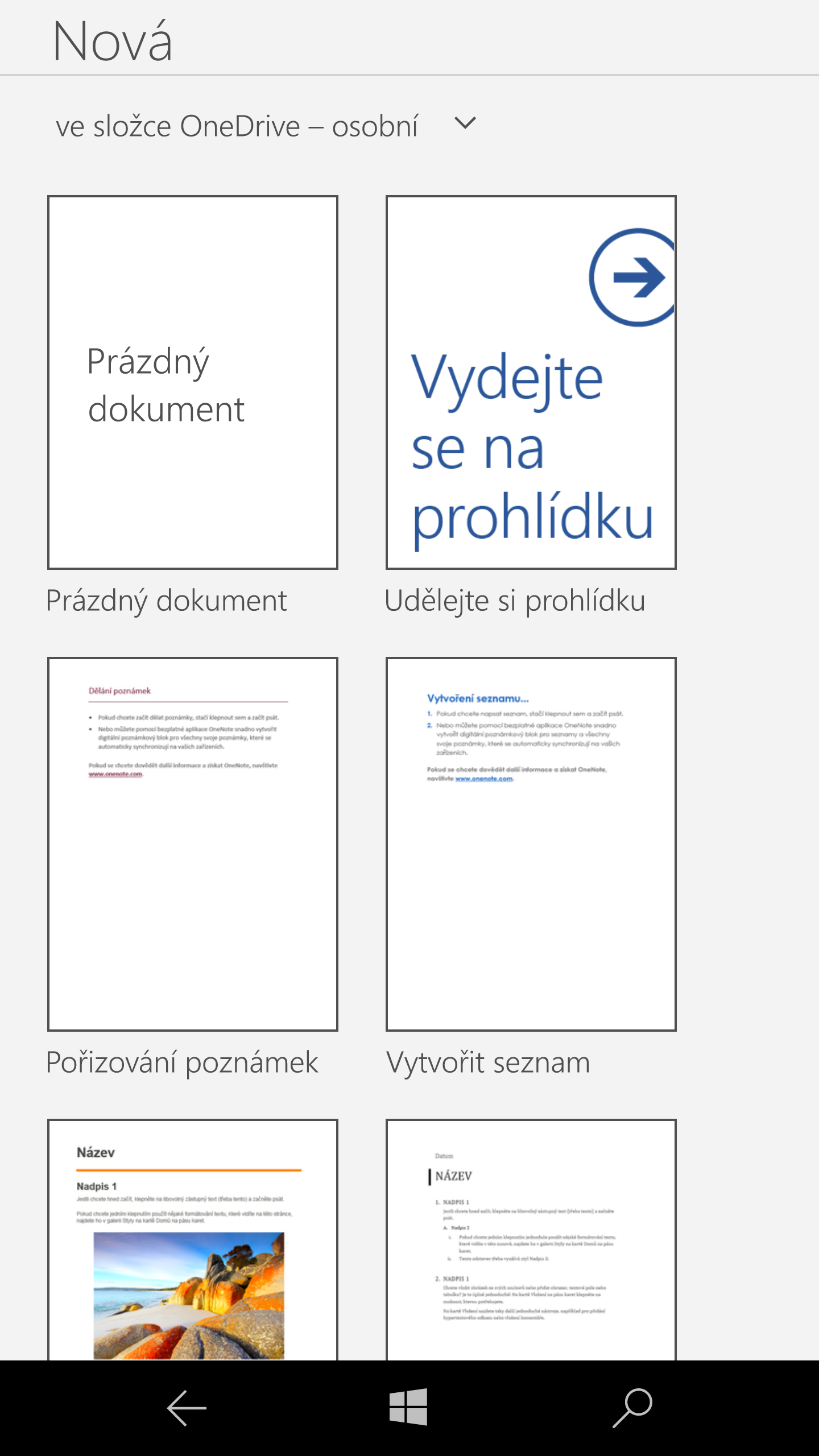Tap the 'Nová' page title
The image size is (819, 1456).
click(113, 41)
